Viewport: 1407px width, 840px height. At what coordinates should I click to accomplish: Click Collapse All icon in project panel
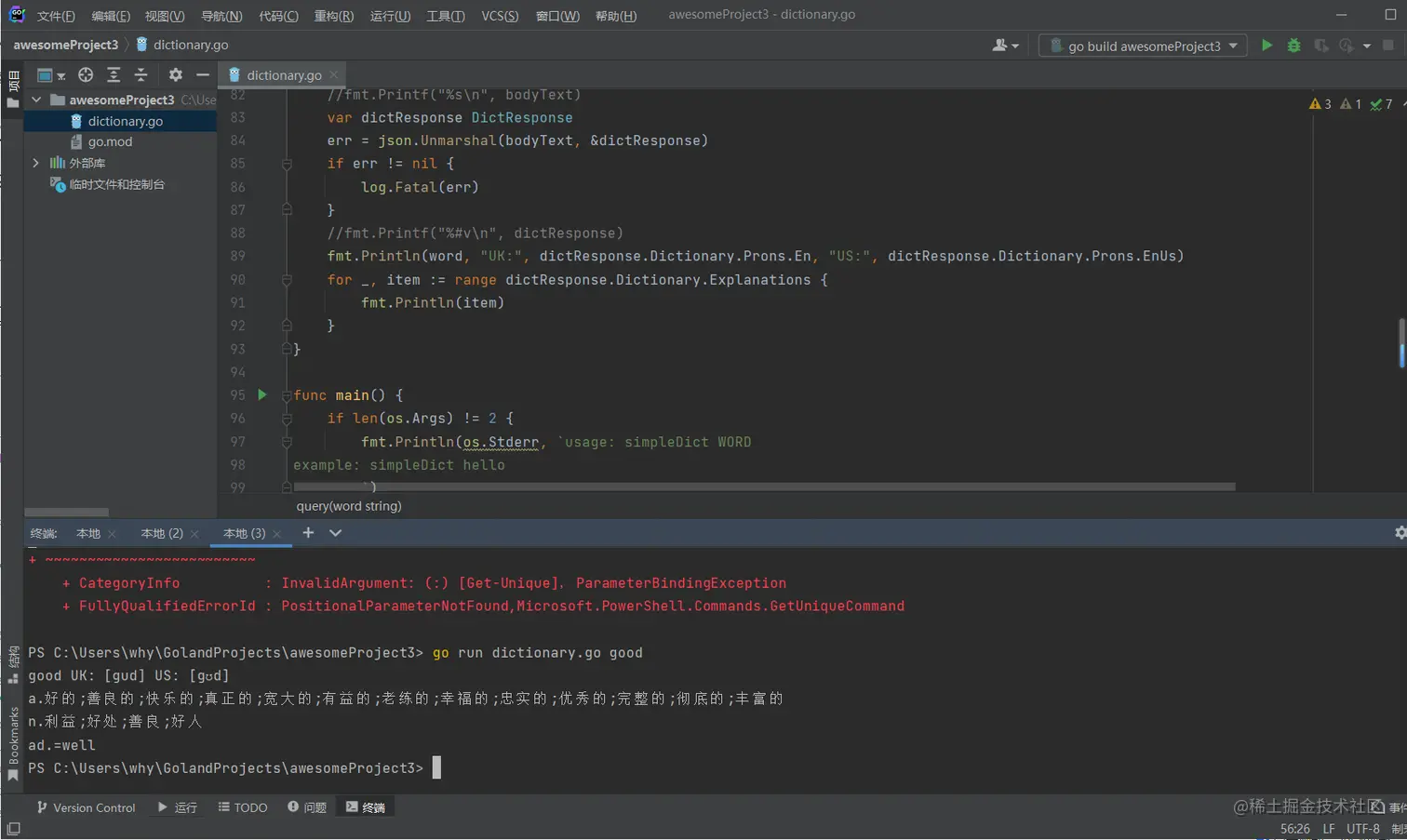pos(141,74)
